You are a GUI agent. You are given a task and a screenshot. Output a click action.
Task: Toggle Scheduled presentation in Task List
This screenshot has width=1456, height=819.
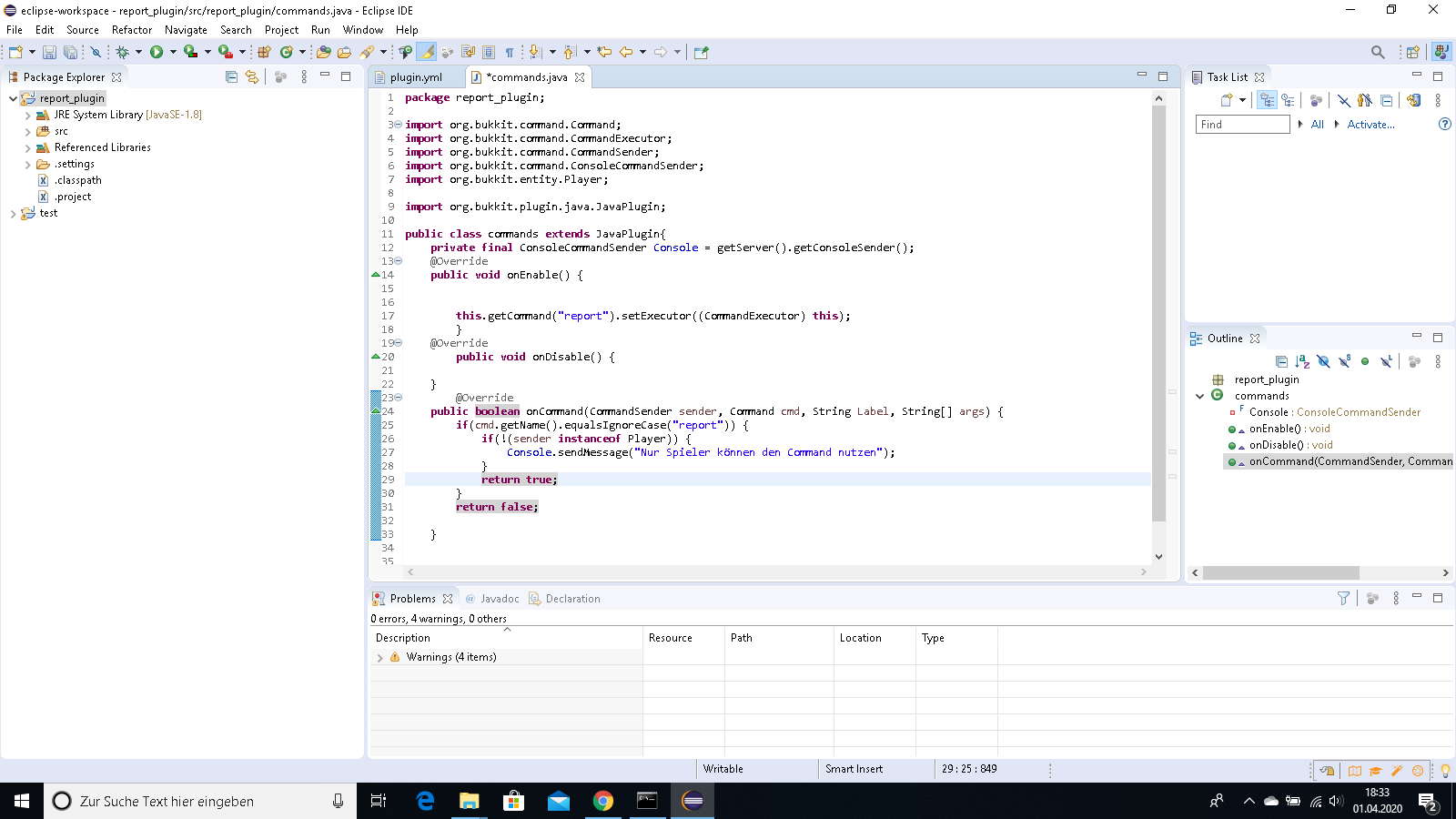pos(1288,100)
